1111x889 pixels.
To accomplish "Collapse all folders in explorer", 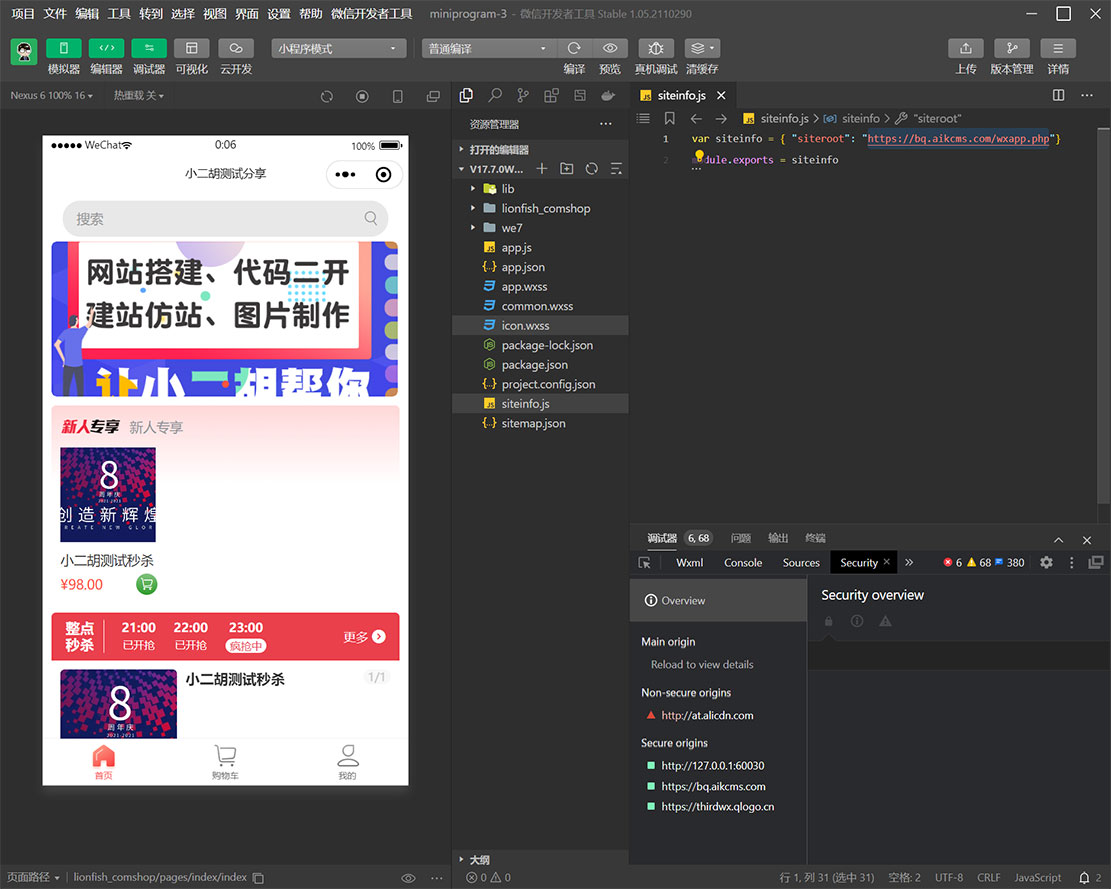I will point(616,169).
